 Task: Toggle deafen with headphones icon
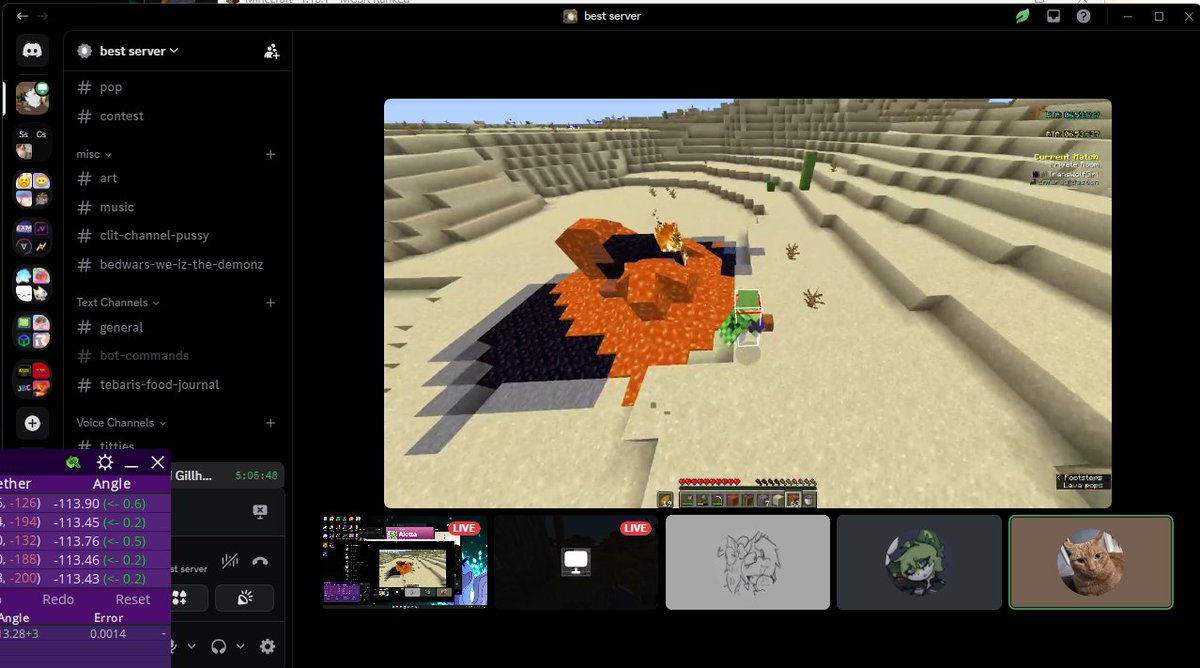(x=218, y=647)
